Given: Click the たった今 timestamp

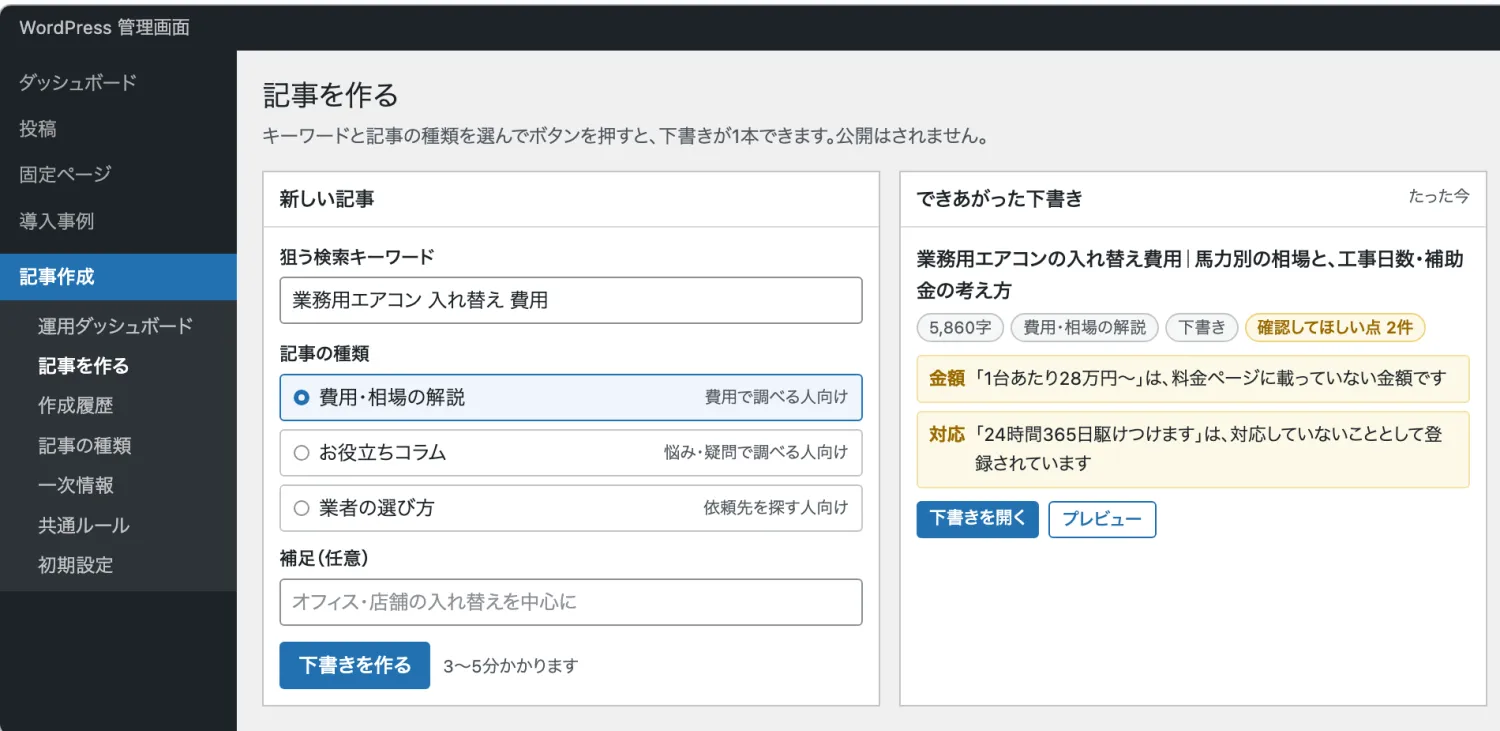Looking at the screenshot, I should pos(1439,197).
